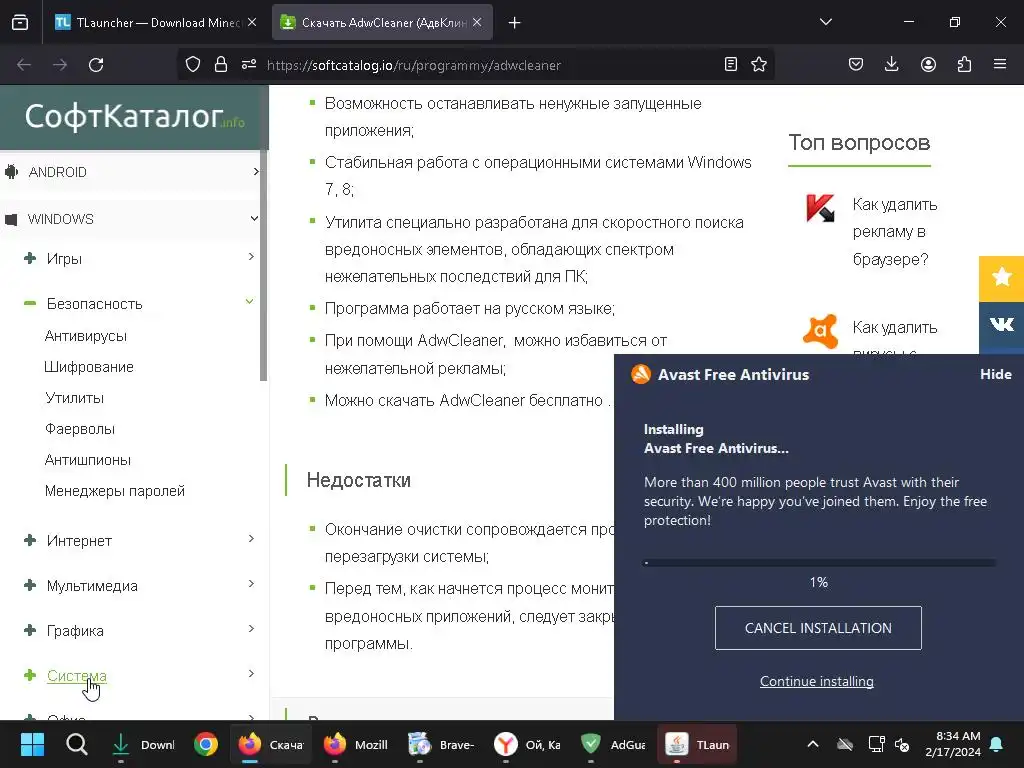Go back to the previous page
This screenshot has width=1024, height=768.
(x=24, y=65)
